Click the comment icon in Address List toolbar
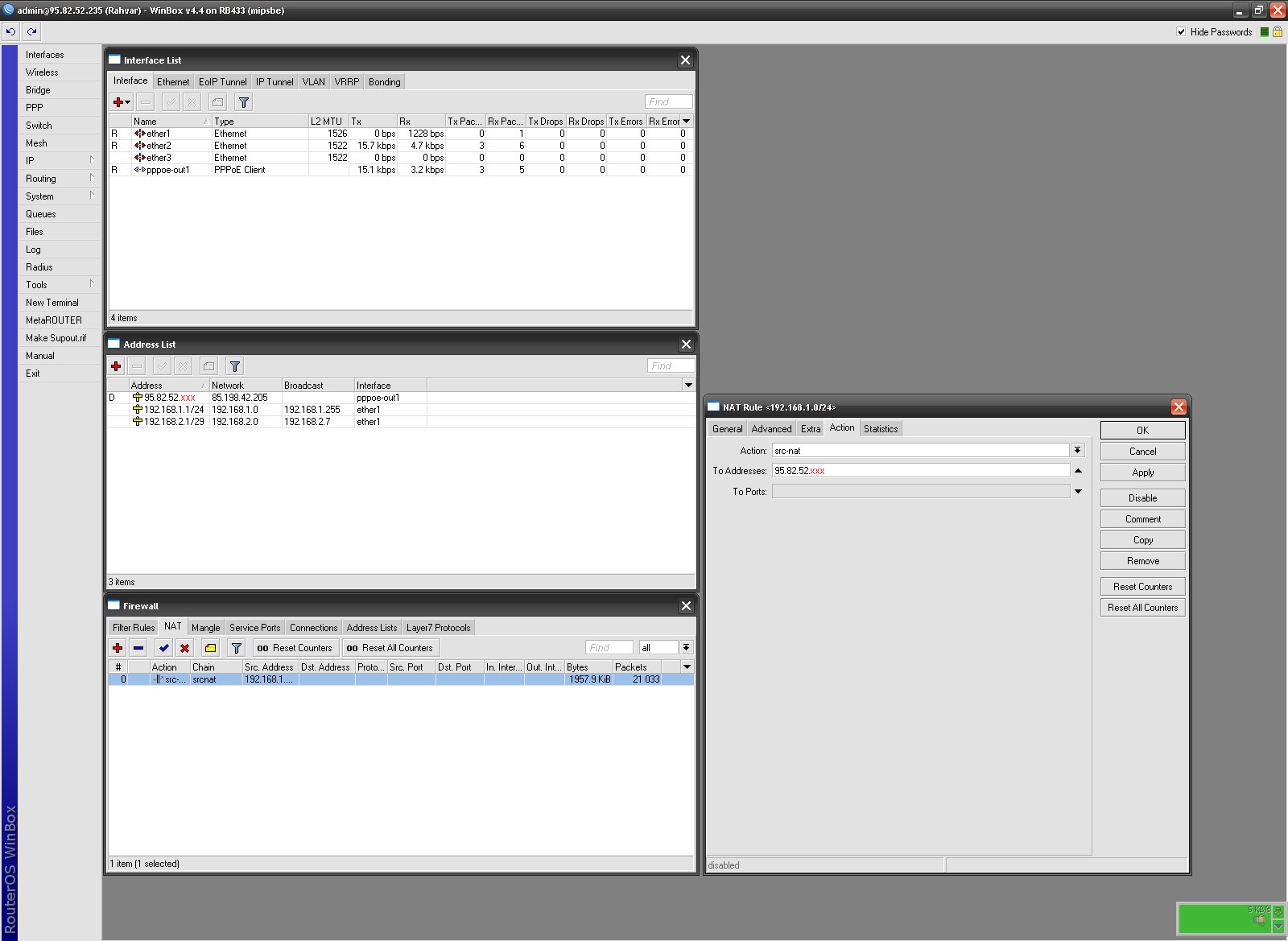1288x941 pixels. 208,366
